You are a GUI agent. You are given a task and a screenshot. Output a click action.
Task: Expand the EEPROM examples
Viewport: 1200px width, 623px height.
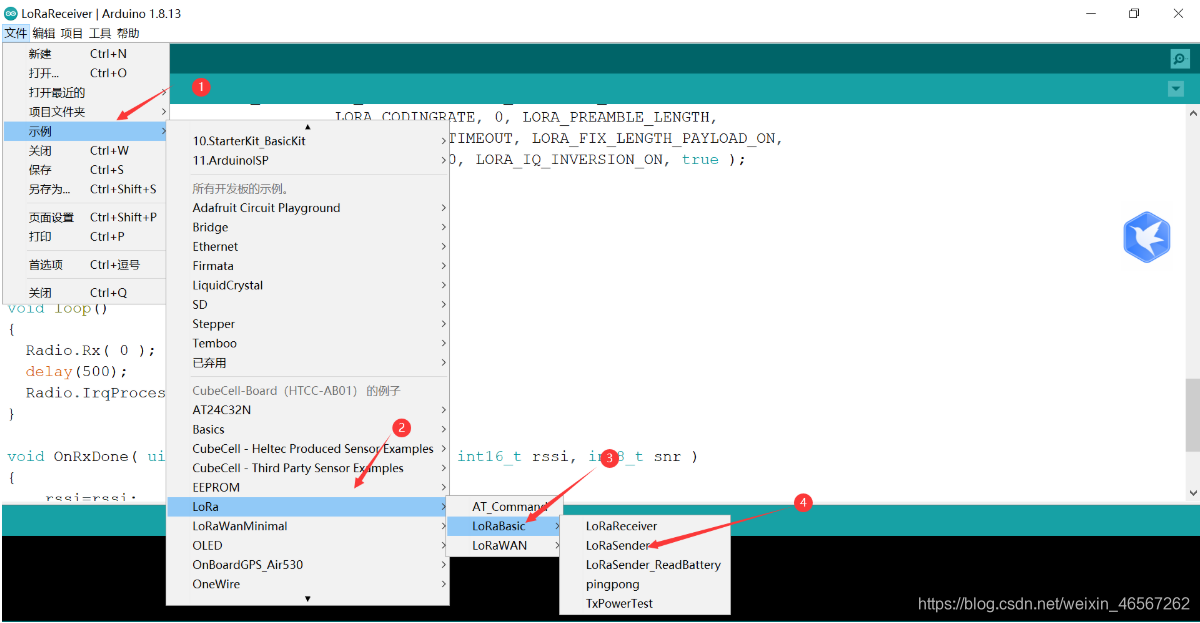click(x=308, y=487)
